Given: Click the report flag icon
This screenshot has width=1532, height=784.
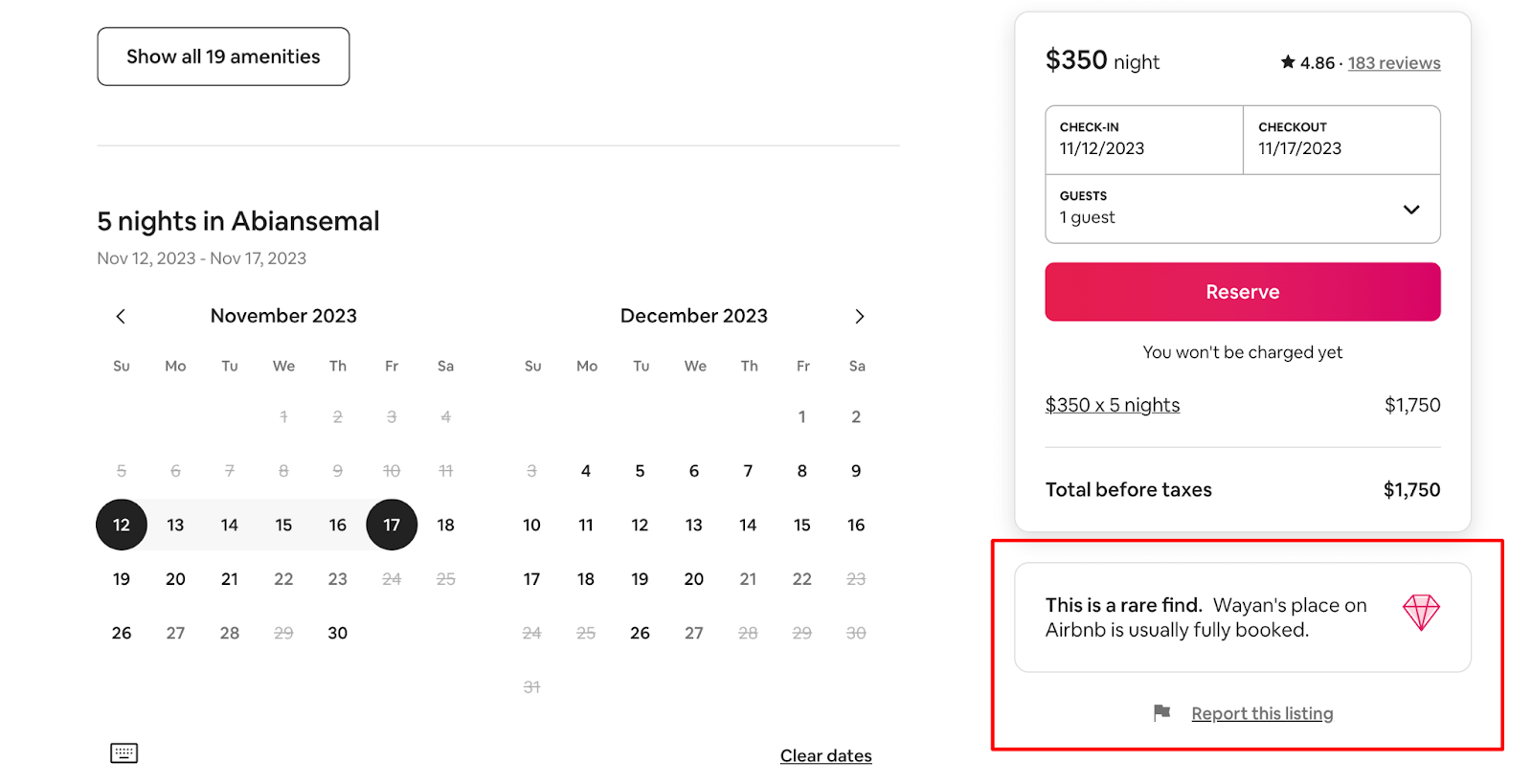Looking at the screenshot, I should click(1161, 713).
